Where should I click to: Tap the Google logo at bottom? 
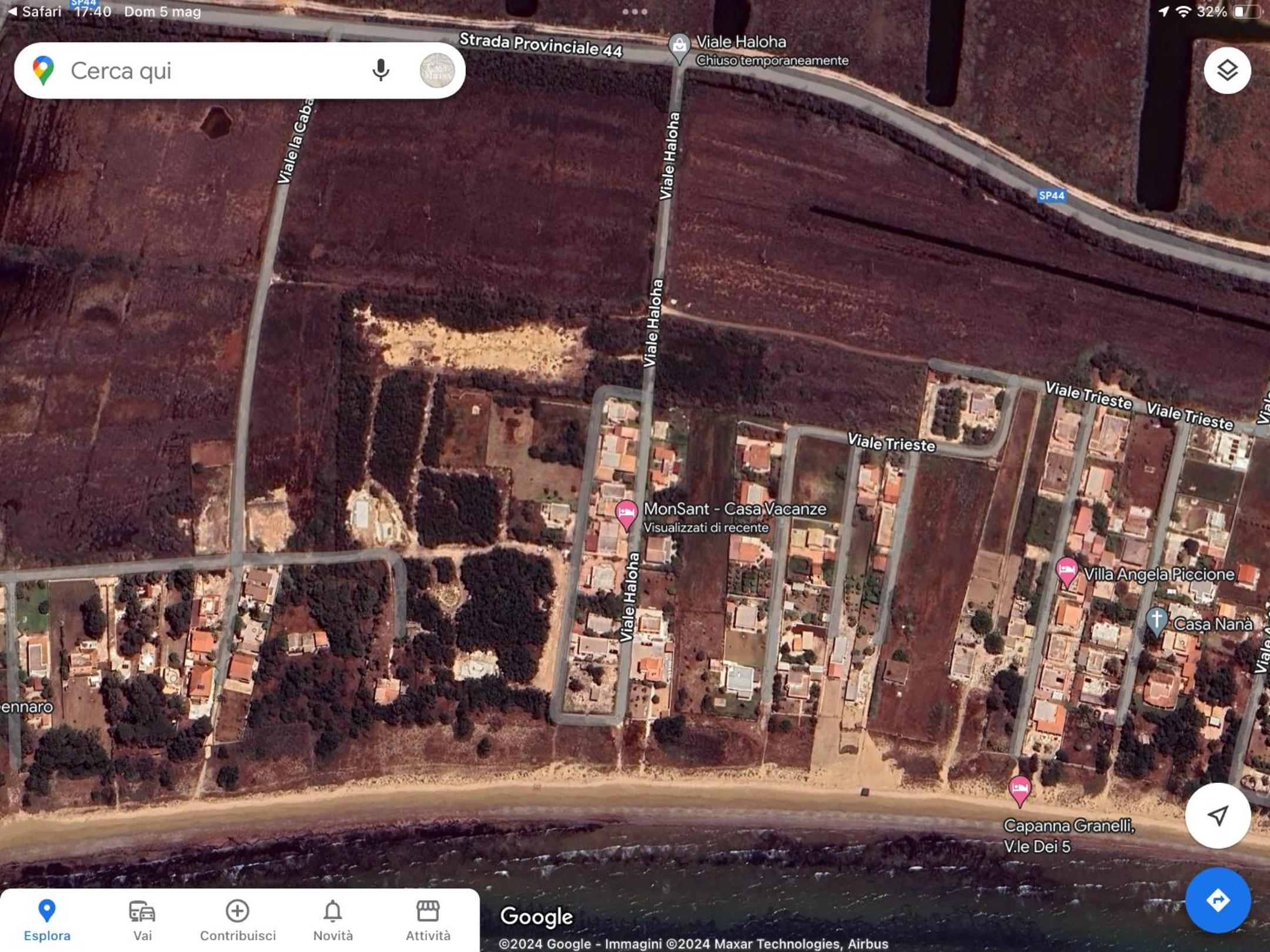click(x=536, y=917)
